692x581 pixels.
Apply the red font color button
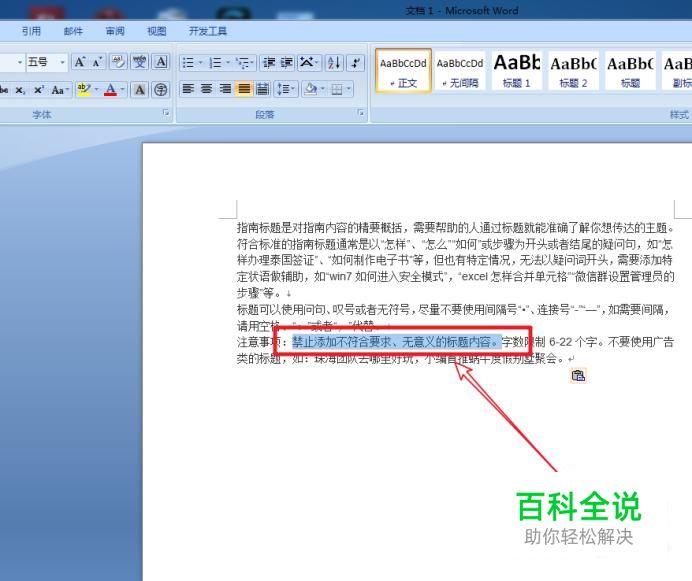point(110,90)
